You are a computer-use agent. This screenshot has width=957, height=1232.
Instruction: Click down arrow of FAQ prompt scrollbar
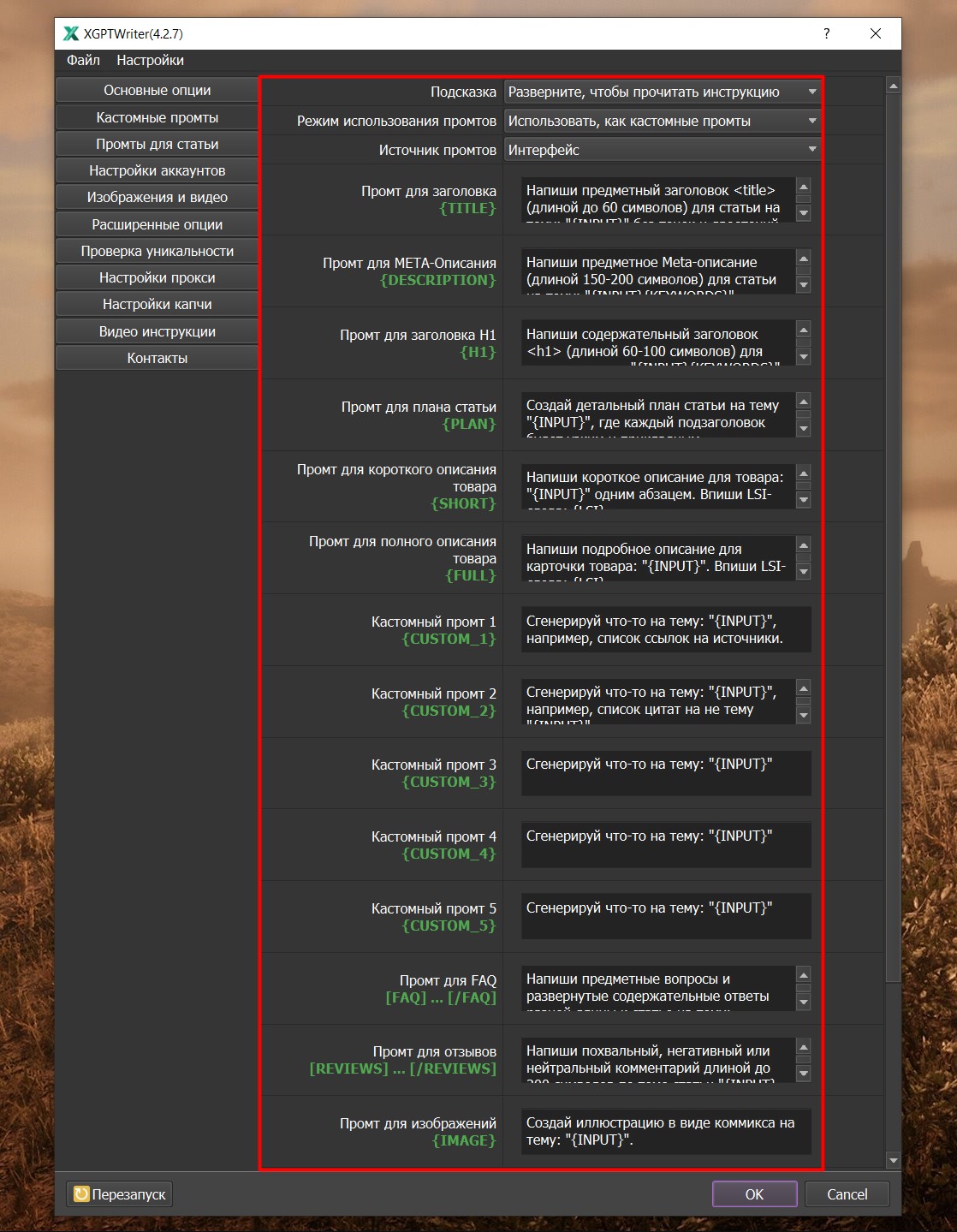803,1001
